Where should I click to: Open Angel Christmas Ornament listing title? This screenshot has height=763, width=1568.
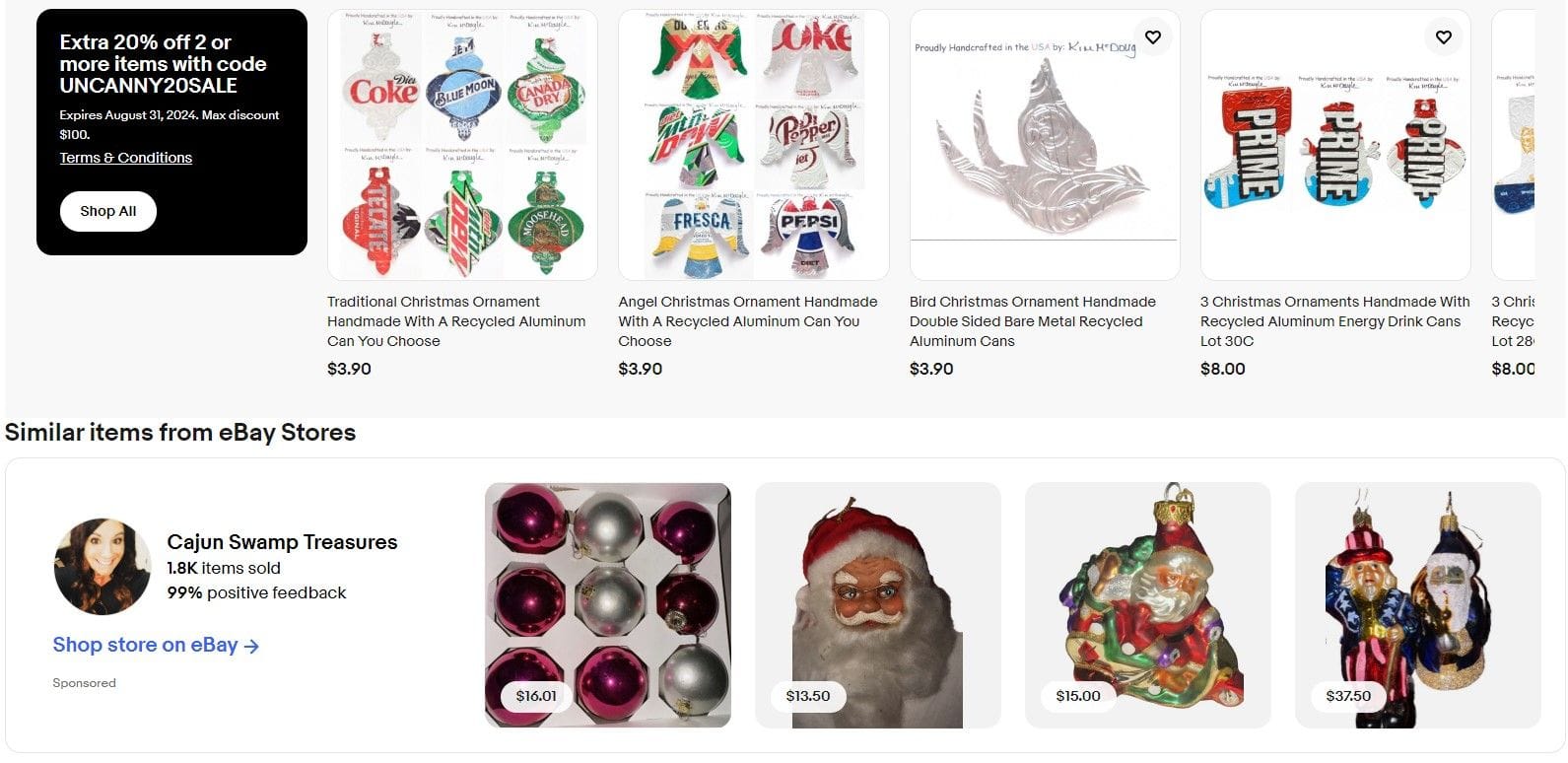coord(748,321)
